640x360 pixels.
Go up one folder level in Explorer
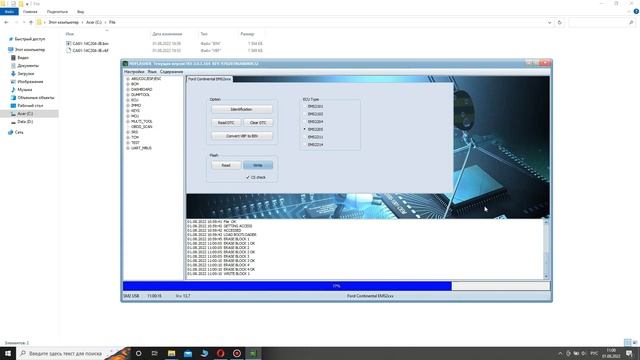(31, 22)
